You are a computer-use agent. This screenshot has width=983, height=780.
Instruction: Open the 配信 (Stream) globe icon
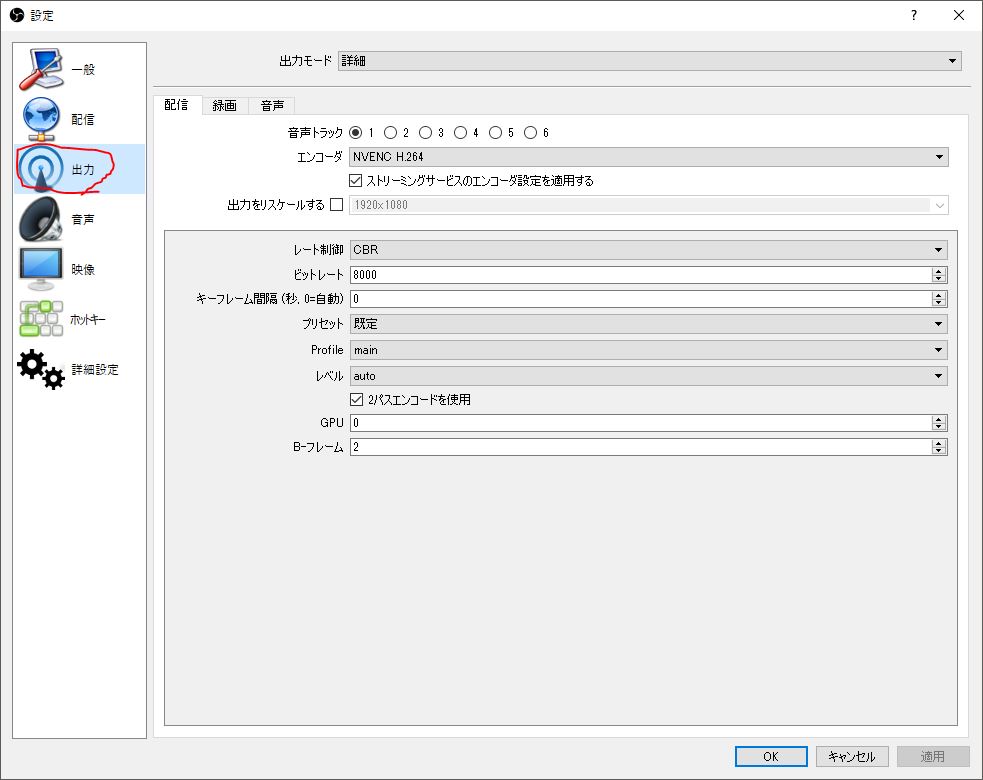click(x=41, y=119)
